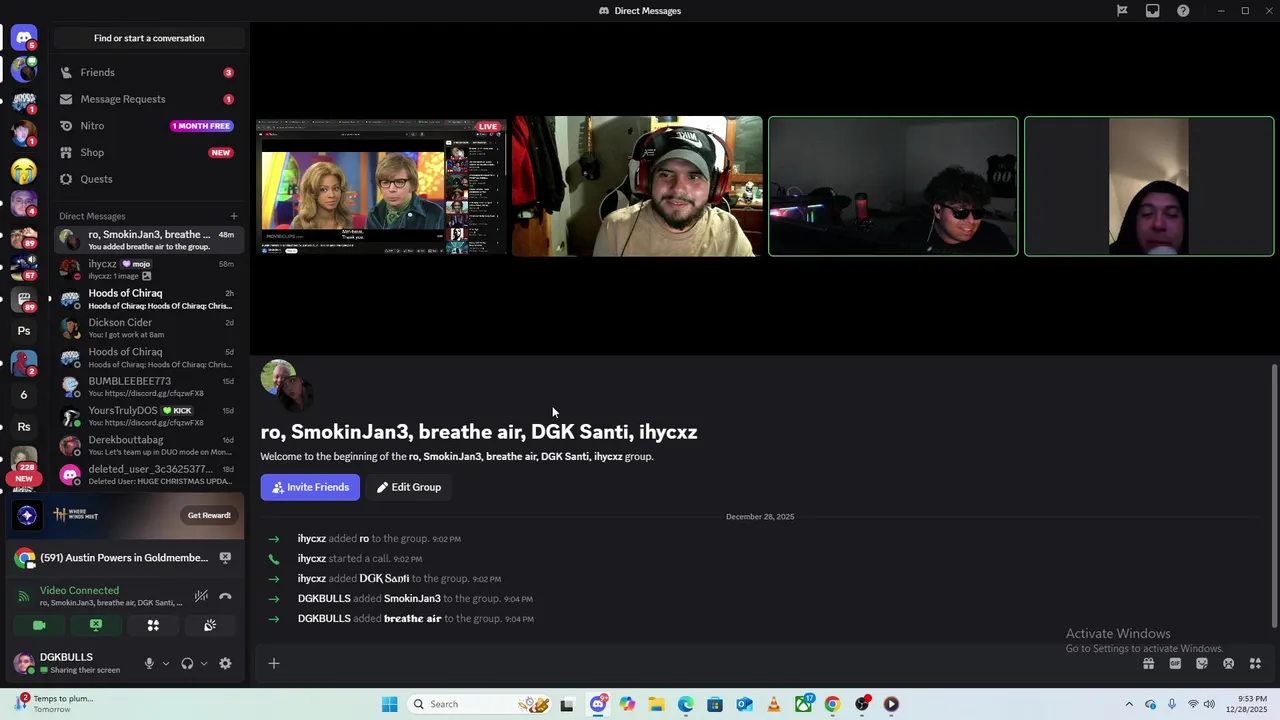The width and height of the screenshot is (1280, 720).
Task: Deafen using the headphones icon
Action: coord(187,663)
